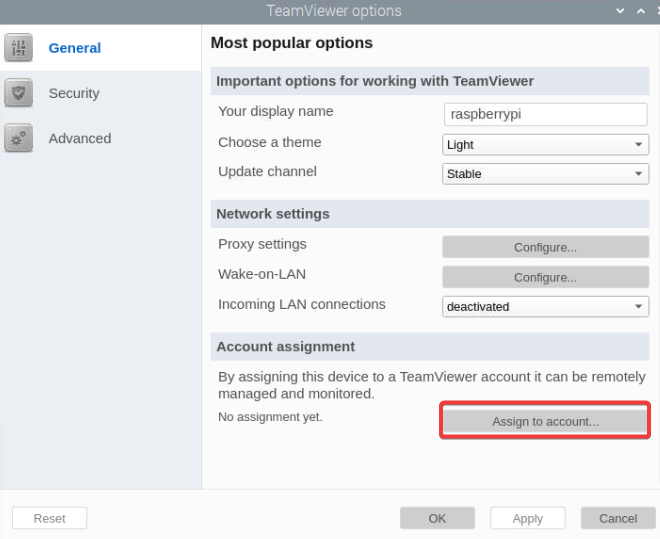The width and height of the screenshot is (660, 539).
Task: Click the General sliders icon
Action: pyautogui.click(x=19, y=48)
